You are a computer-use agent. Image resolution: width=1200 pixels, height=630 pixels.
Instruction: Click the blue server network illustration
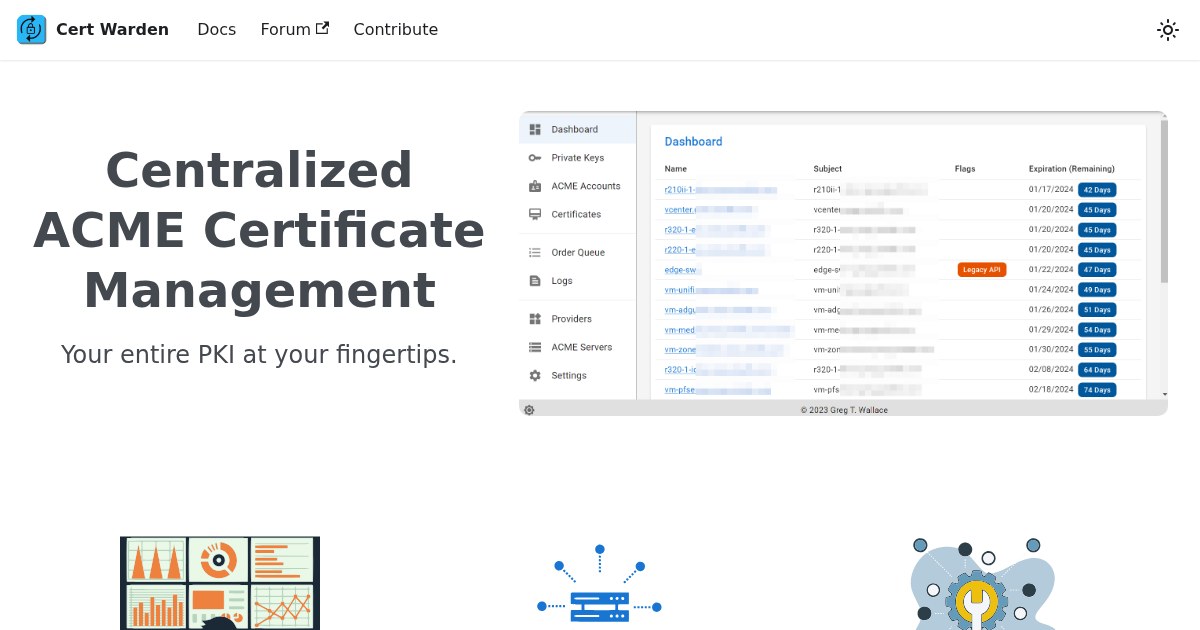point(600,586)
